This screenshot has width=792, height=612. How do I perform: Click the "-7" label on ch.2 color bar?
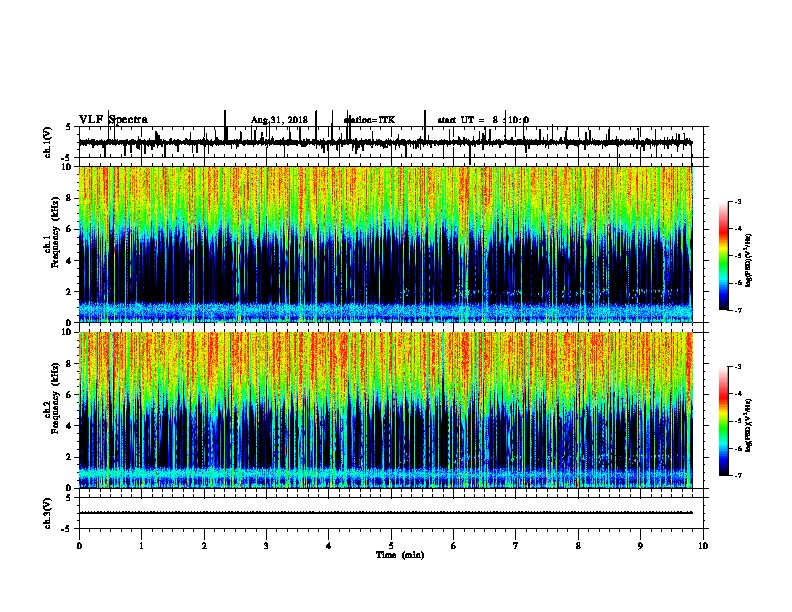click(737, 476)
